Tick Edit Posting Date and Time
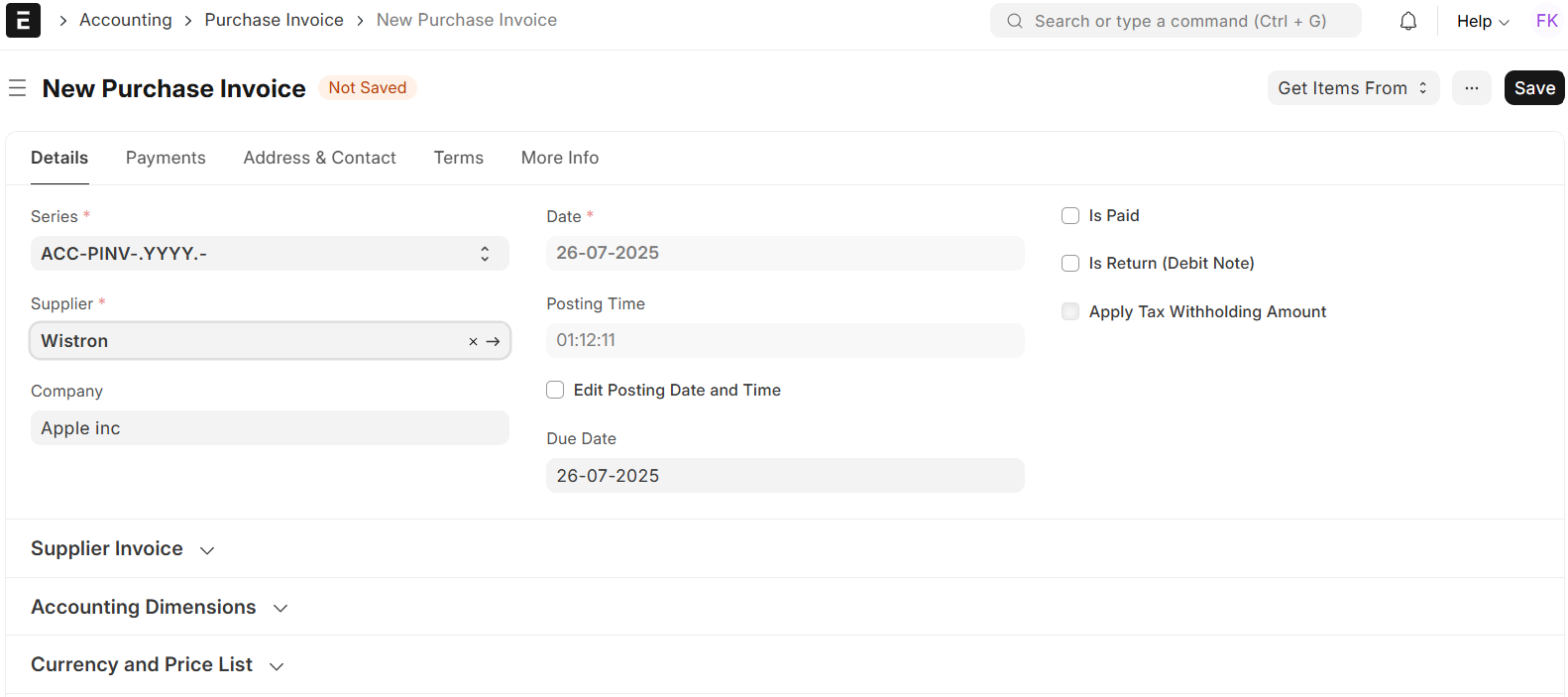This screenshot has height=697, width=1568. (x=555, y=391)
